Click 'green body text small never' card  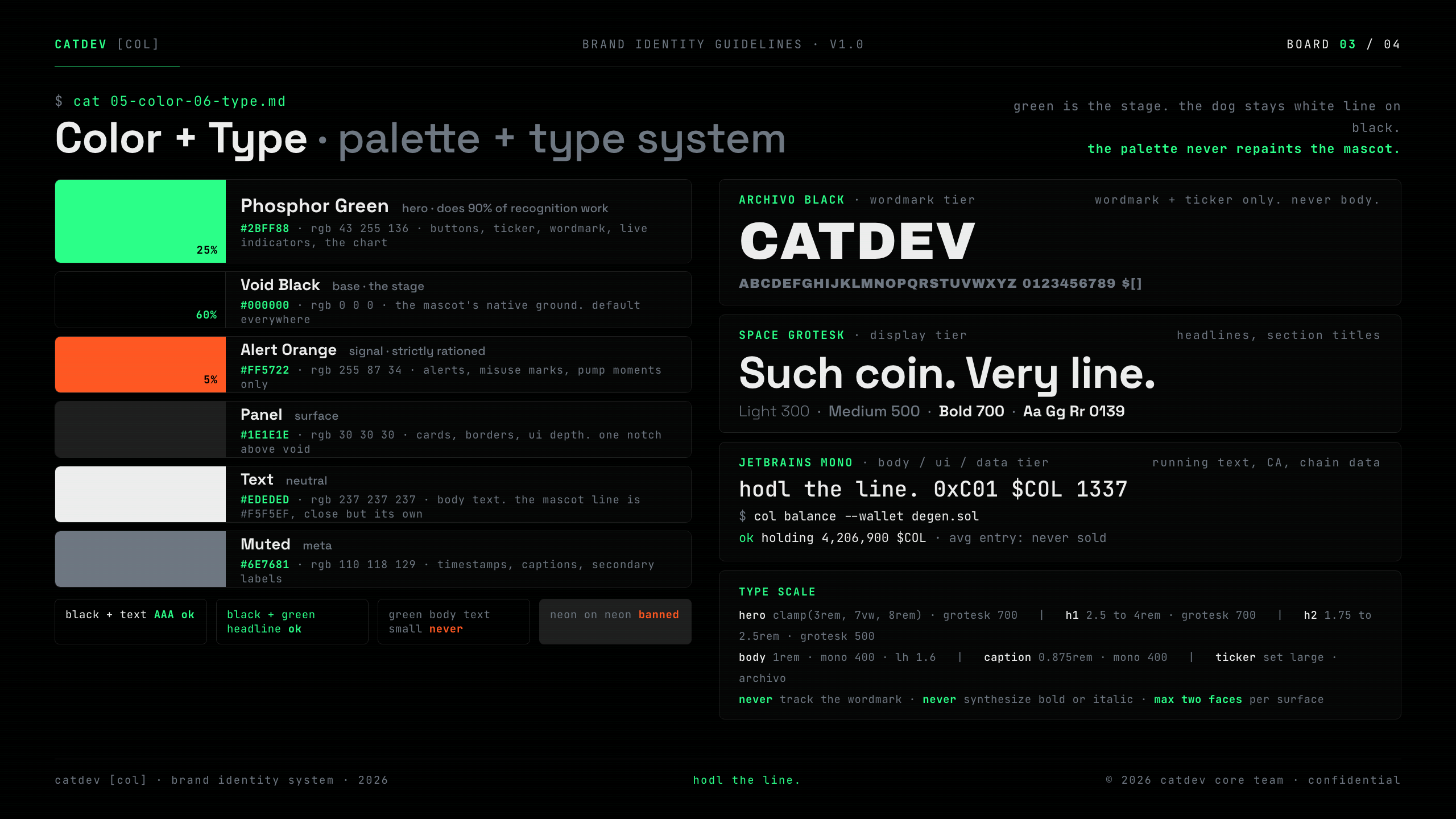pos(454,622)
